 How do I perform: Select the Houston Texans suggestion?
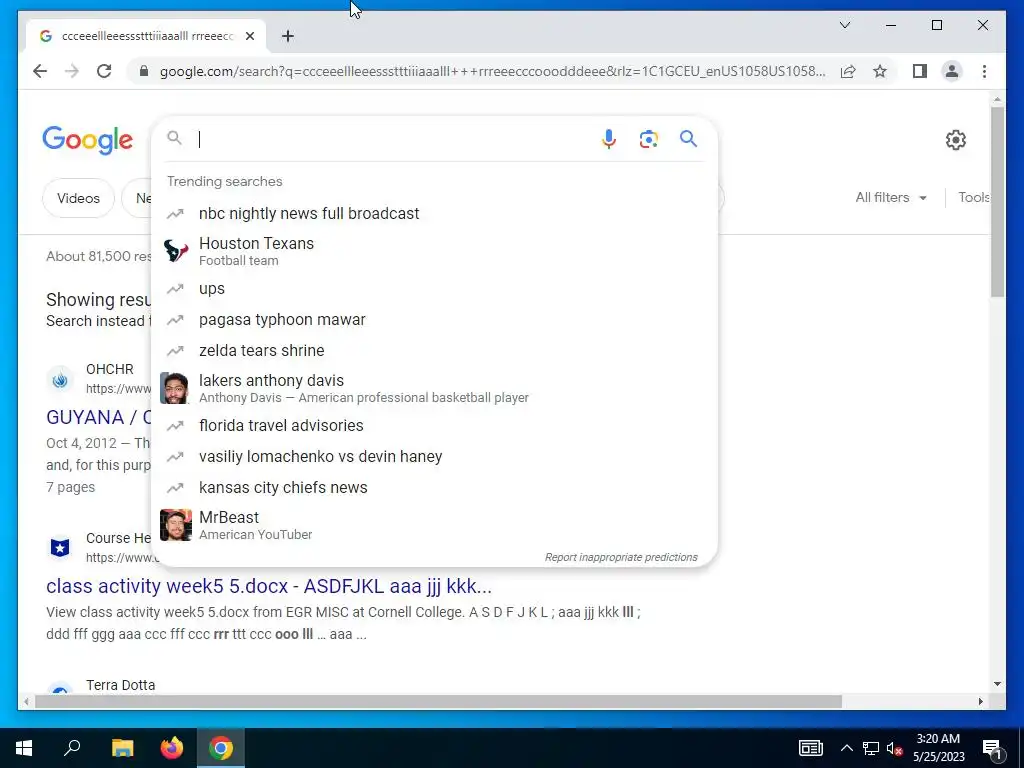[434, 251]
